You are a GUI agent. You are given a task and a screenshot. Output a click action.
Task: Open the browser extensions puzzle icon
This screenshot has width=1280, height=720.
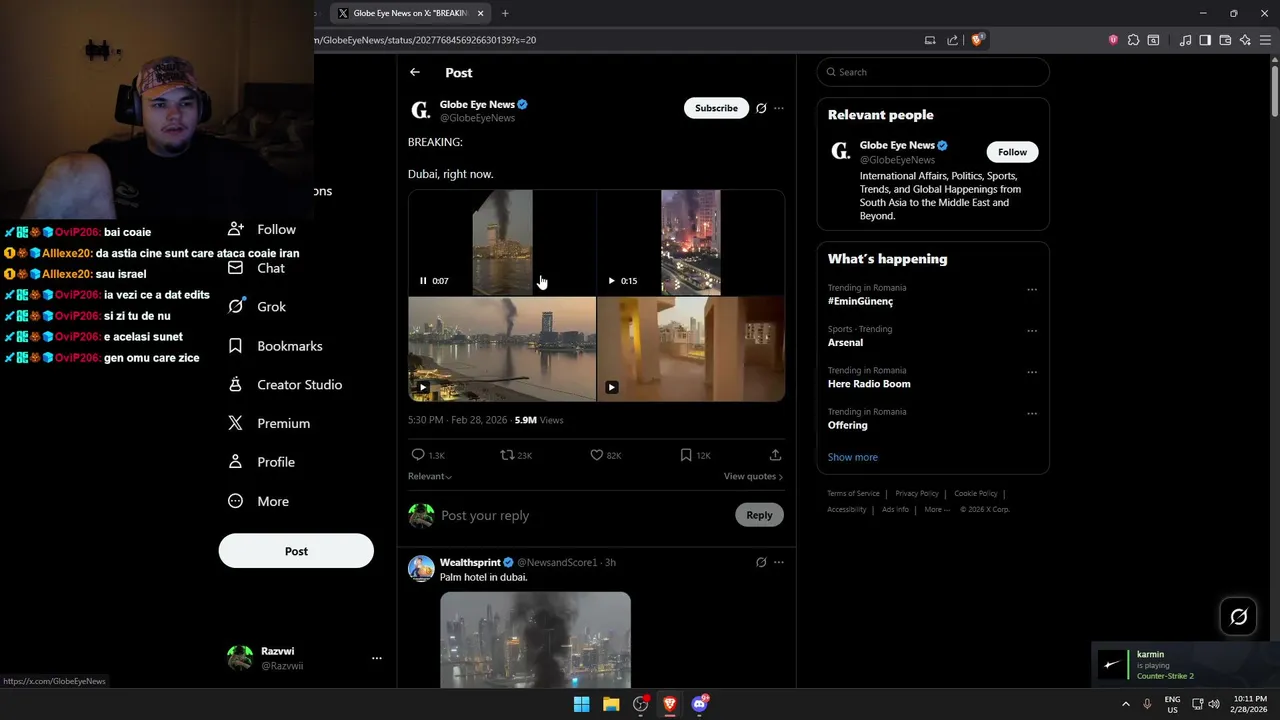[1133, 40]
